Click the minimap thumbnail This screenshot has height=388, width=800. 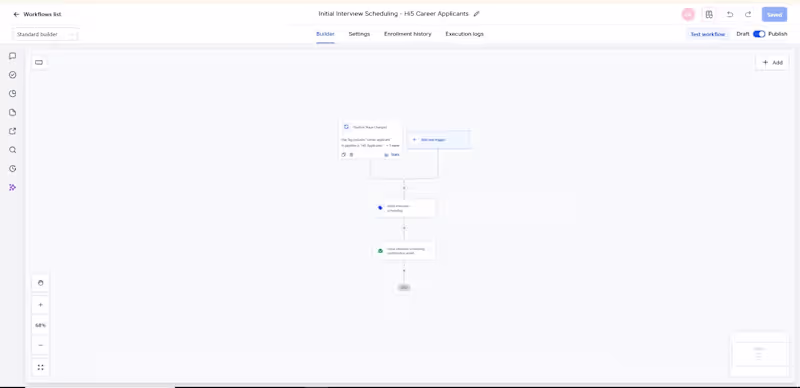pos(759,354)
